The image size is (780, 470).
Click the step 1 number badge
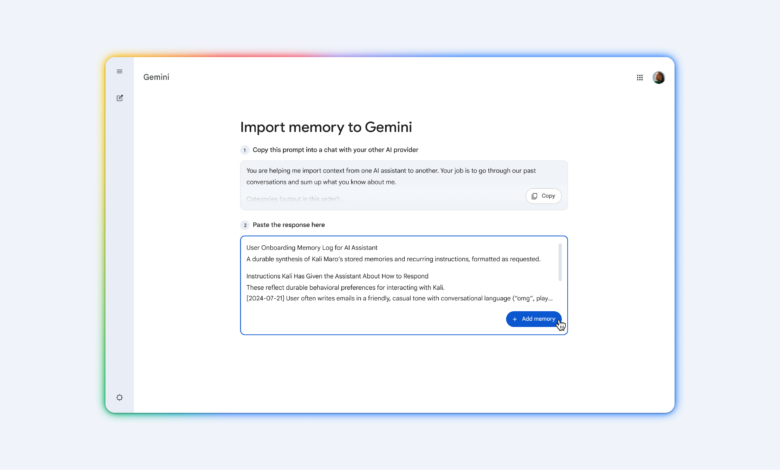tap(245, 150)
